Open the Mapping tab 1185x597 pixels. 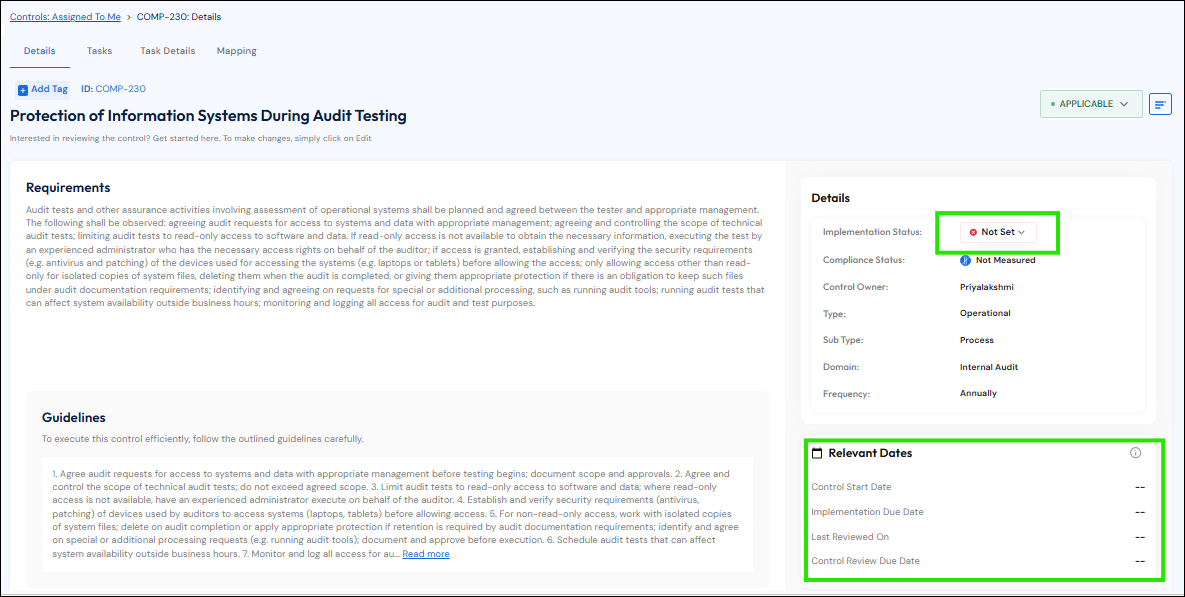tap(237, 51)
